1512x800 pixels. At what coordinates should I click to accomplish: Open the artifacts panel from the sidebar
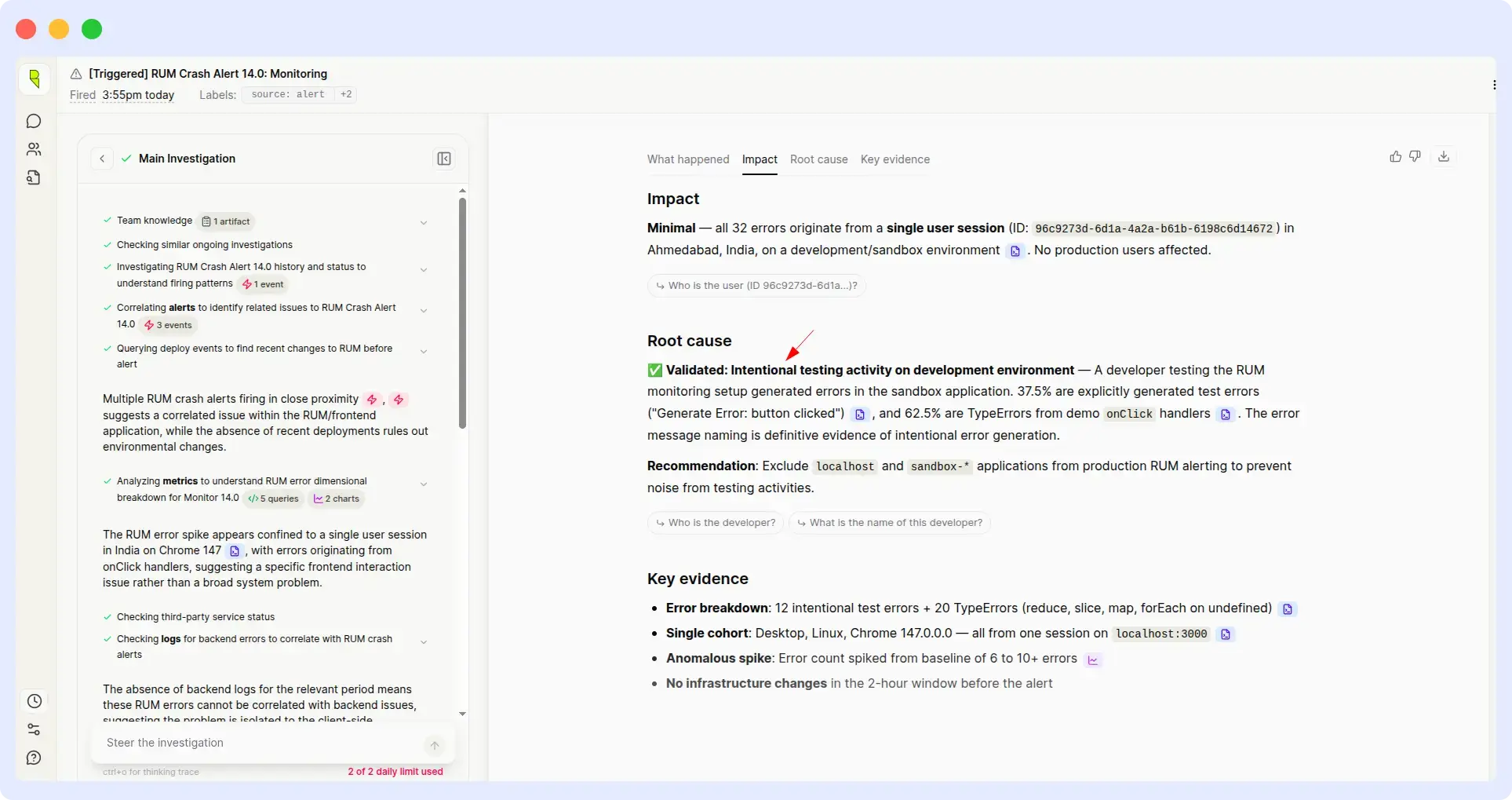(34, 177)
